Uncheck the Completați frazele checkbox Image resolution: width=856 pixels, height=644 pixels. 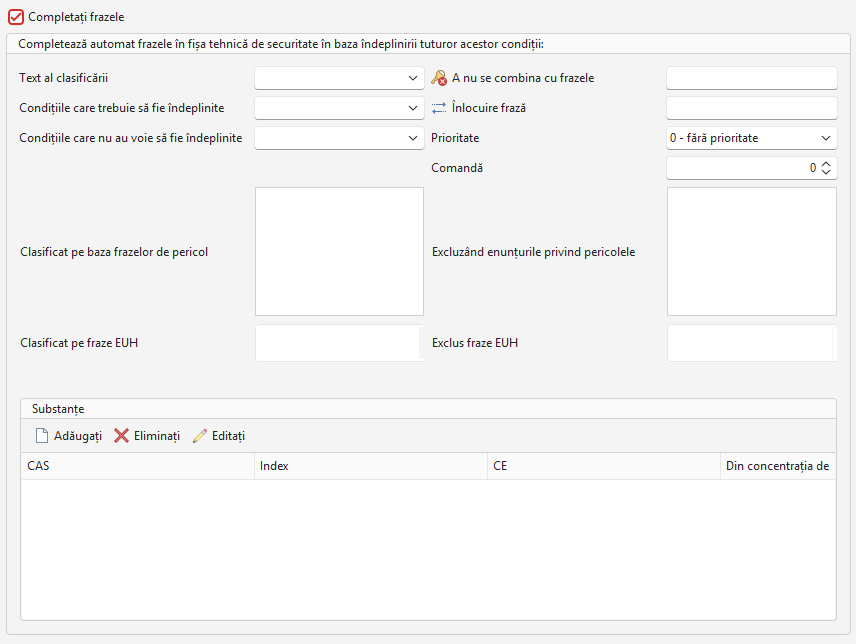click(x=16, y=17)
